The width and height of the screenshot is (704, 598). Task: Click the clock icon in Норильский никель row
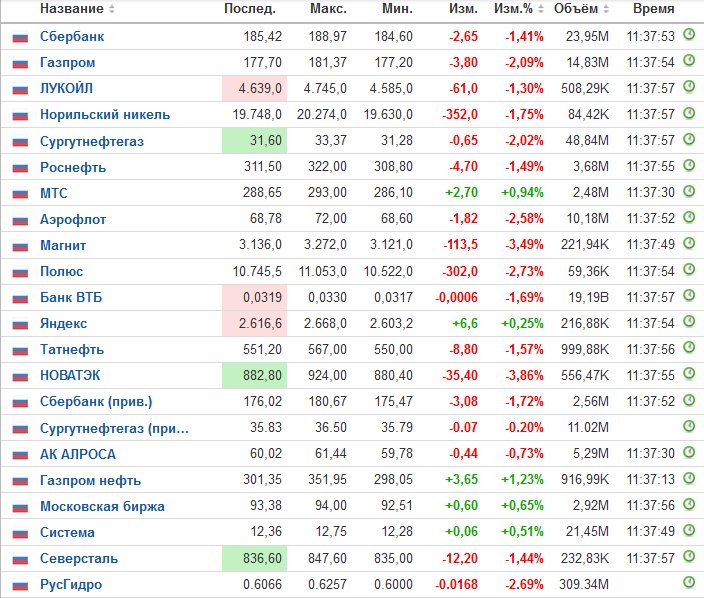pos(689,113)
